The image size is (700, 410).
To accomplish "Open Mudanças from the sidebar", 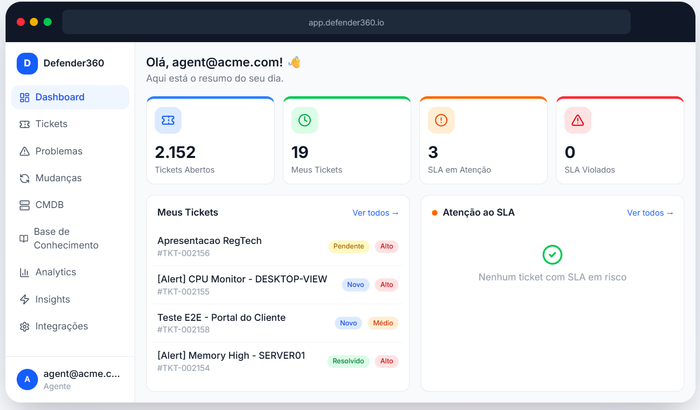I will 58,178.
